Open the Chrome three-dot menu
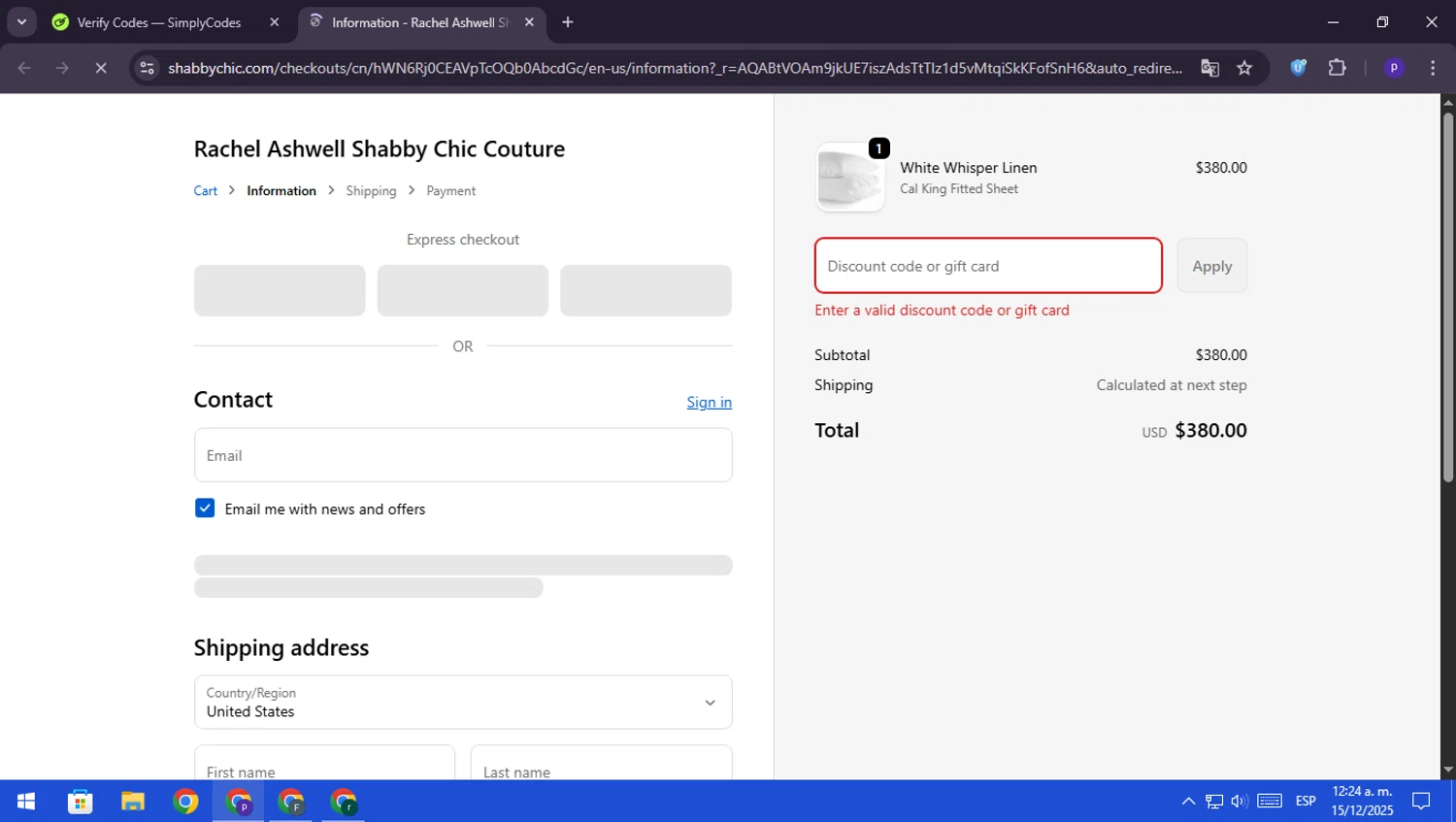This screenshot has width=1456, height=822. [x=1433, y=68]
